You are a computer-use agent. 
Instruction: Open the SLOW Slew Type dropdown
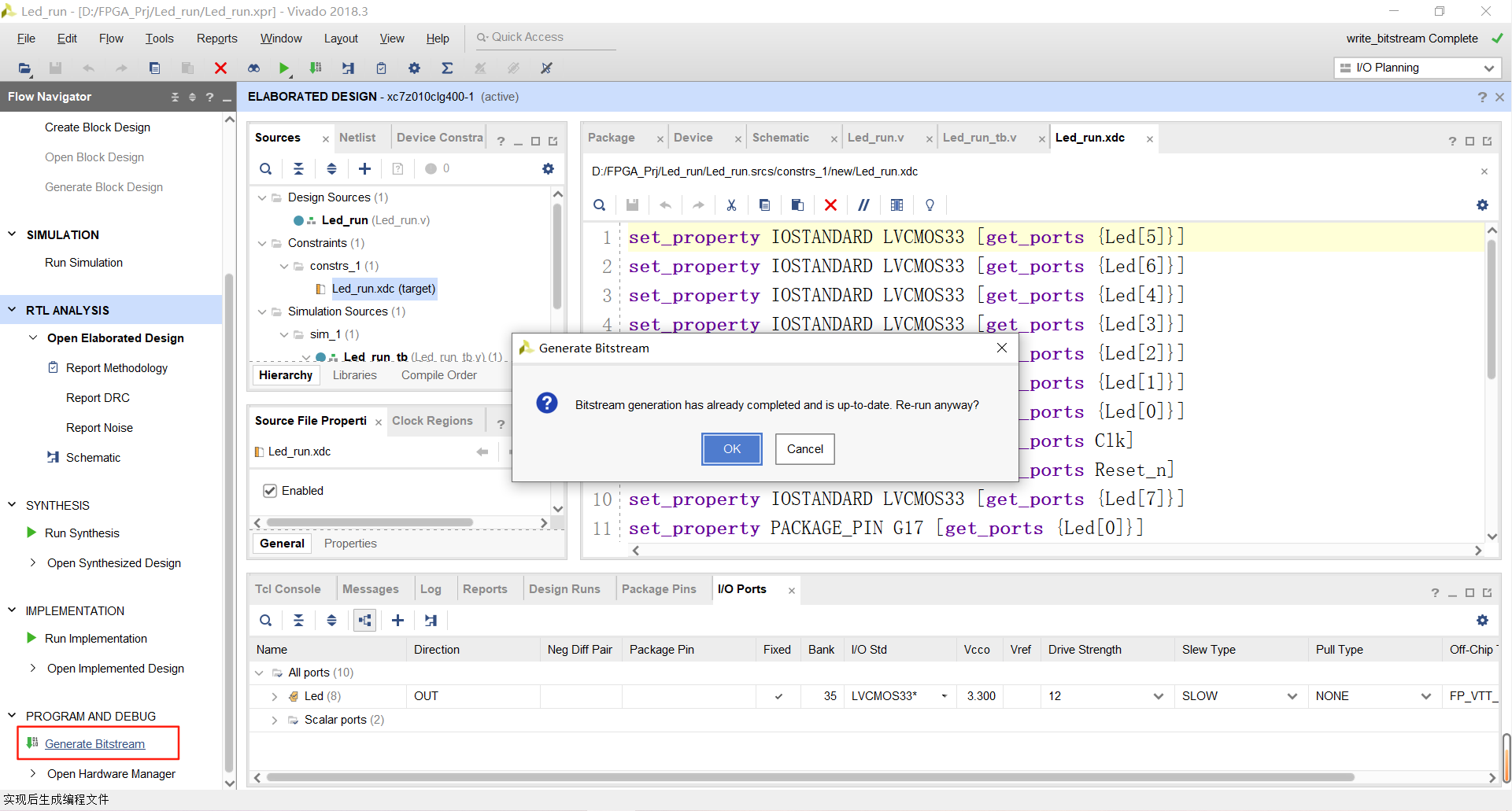1292,696
